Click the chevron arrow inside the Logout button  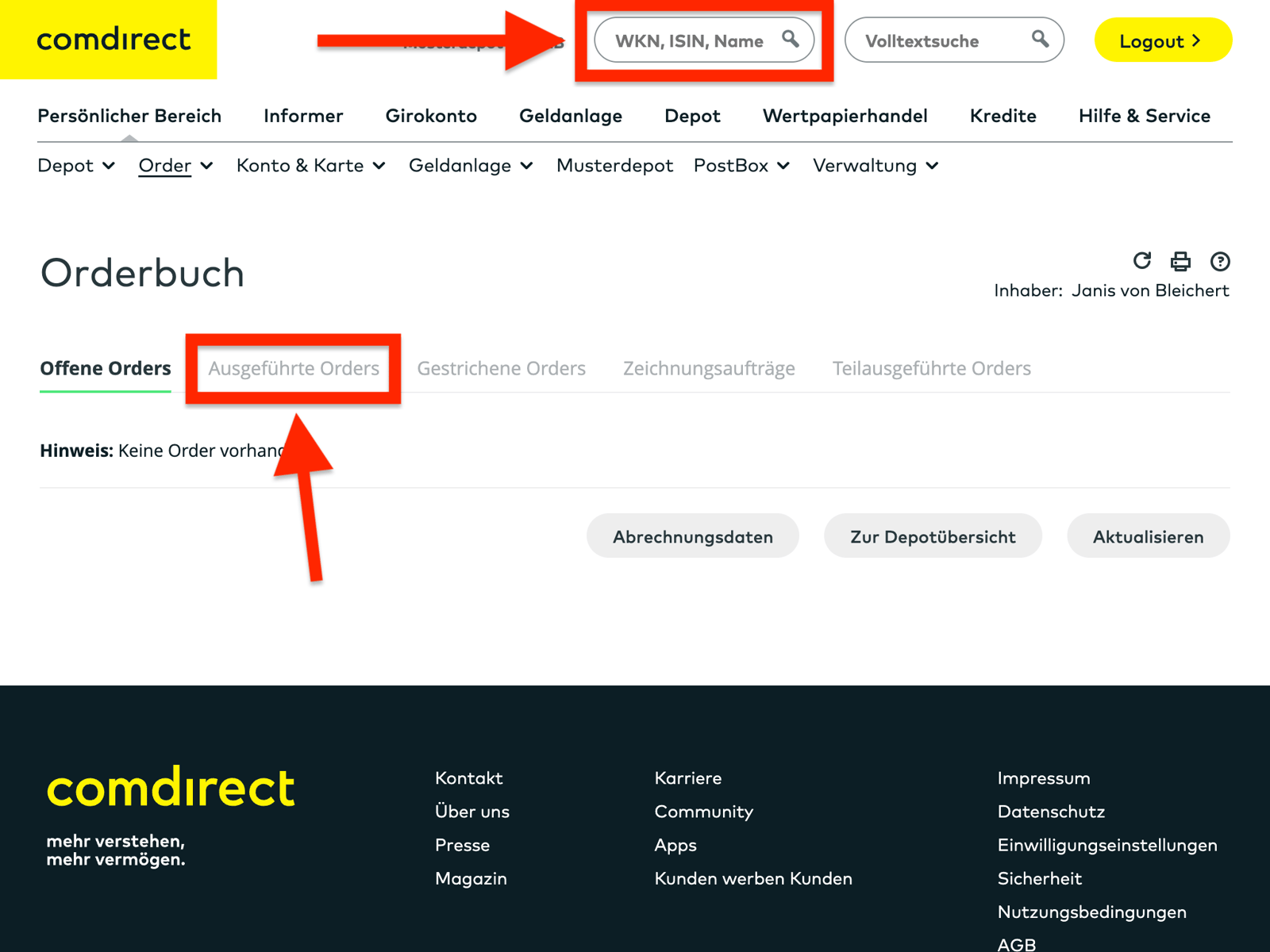coord(1197,41)
